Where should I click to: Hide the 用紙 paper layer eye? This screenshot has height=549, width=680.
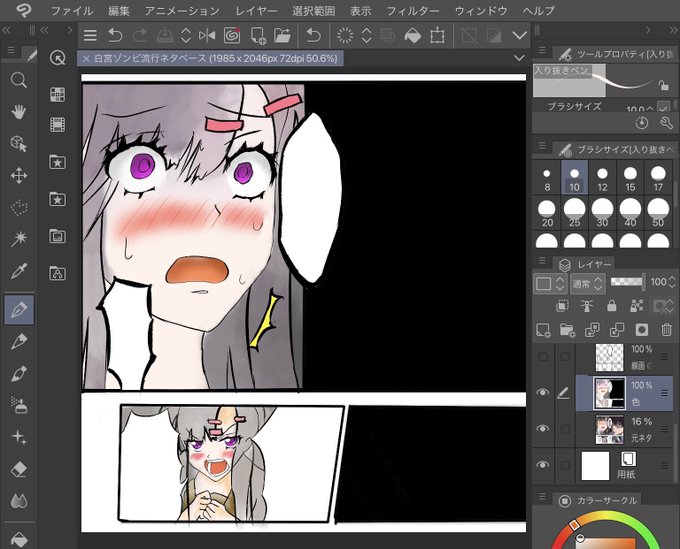tap(543, 464)
